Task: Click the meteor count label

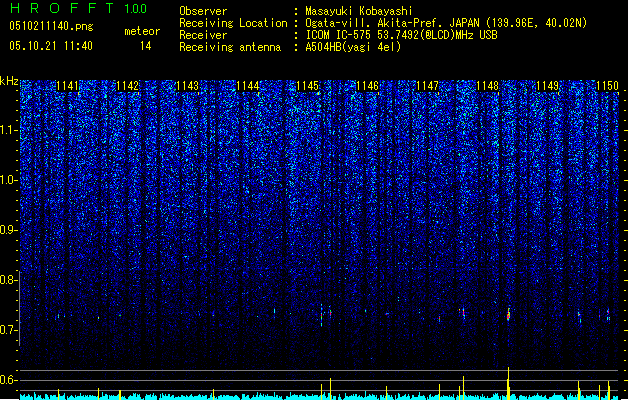Action: click(x=142, y=31)
